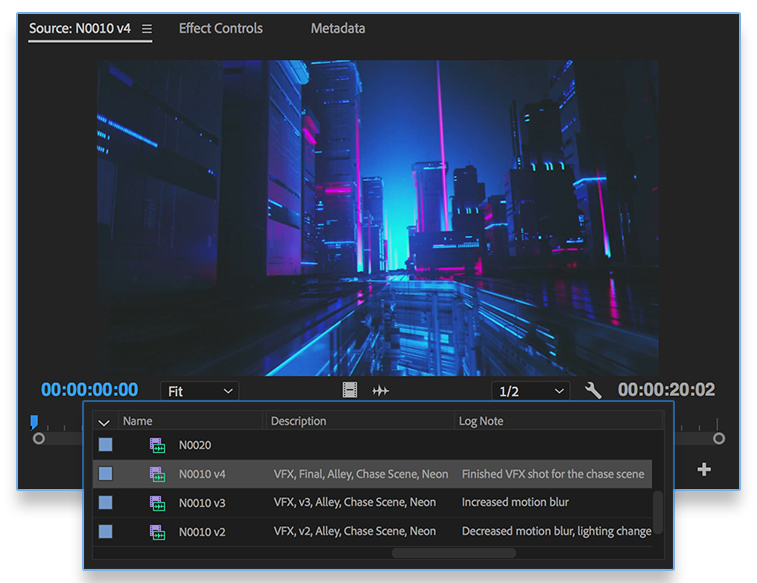Image resolution: width=757 pixels, height=583 pixels.
Task: Open the wrench settings menu
Action: tap(593, 390)
